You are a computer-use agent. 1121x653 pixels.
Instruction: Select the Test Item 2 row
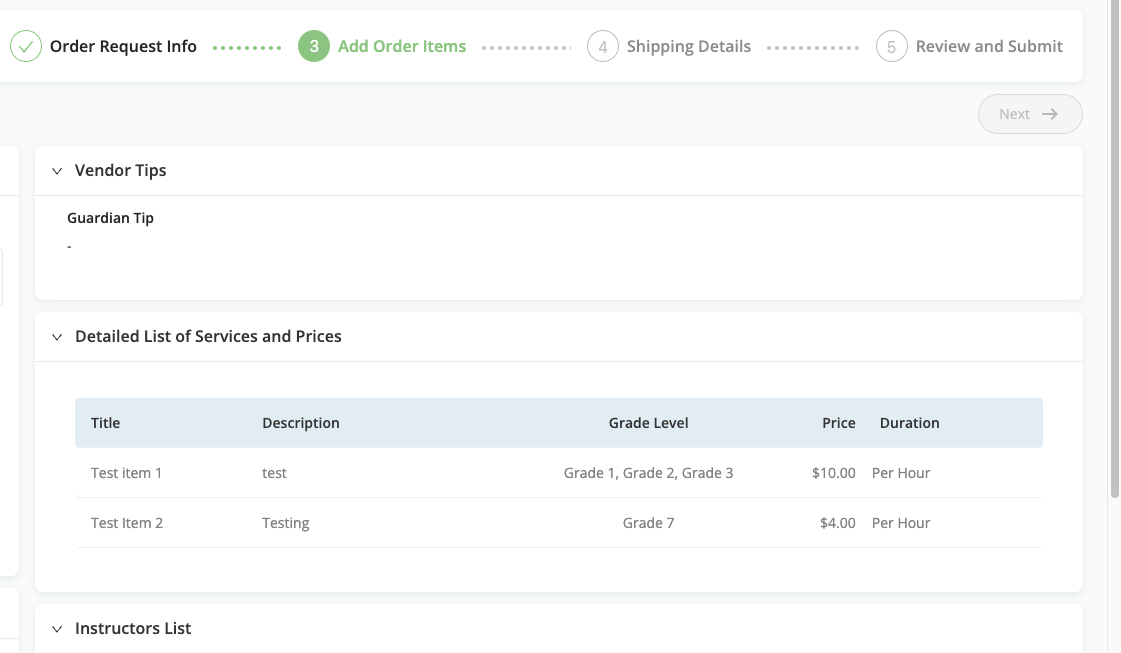558,523
